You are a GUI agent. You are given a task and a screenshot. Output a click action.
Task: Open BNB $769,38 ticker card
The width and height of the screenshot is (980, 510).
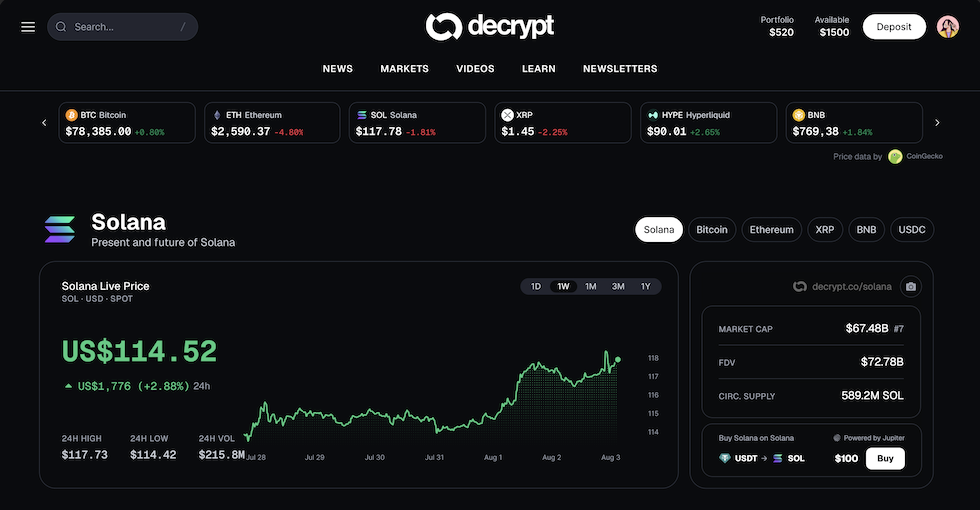pos(854,122)
